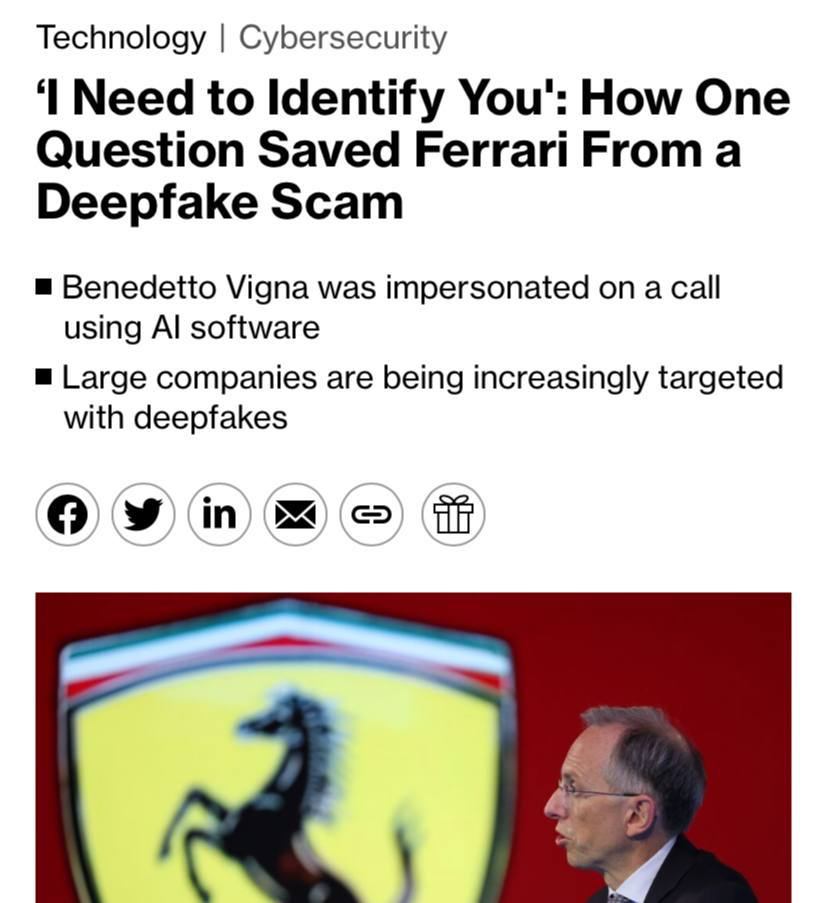Click the Benedetto Vigna bullet summary

tap(392, 307)
